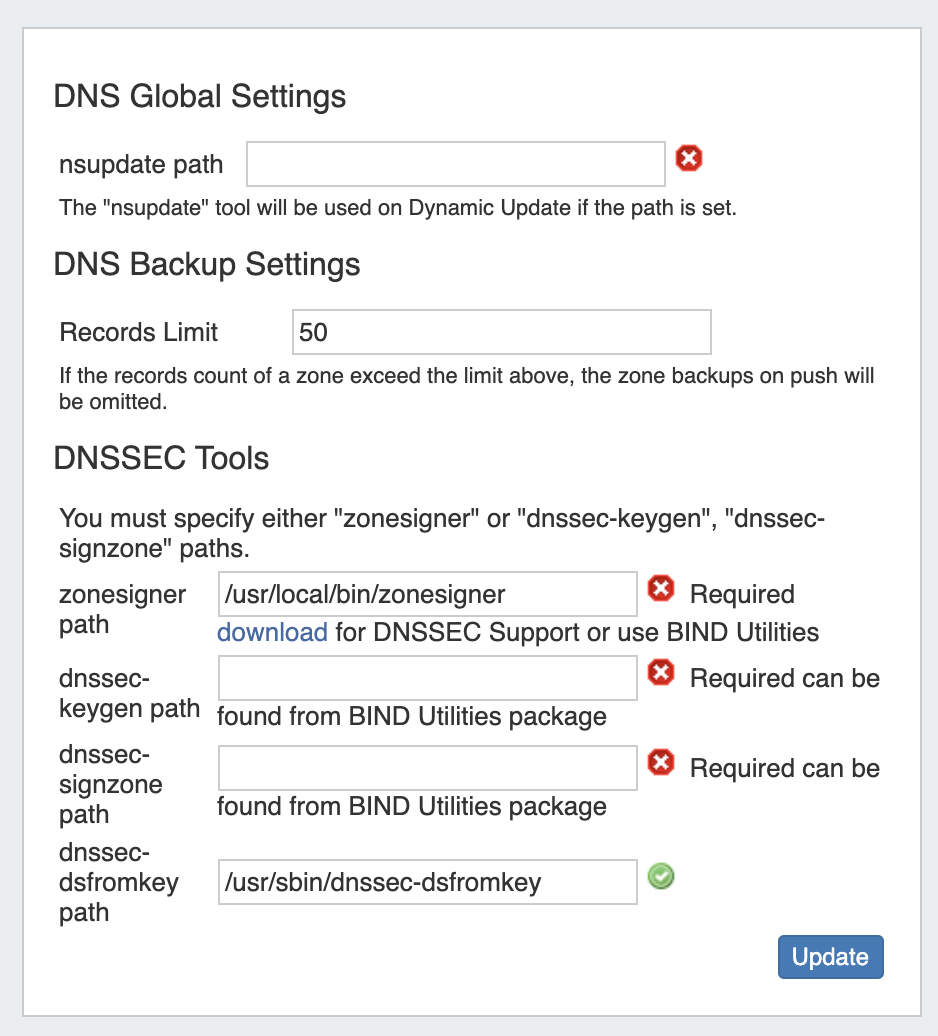Focus the empty dnssec-keygen path field
Viewport: 938px width, 1036px height.
(x=427, y=678)
